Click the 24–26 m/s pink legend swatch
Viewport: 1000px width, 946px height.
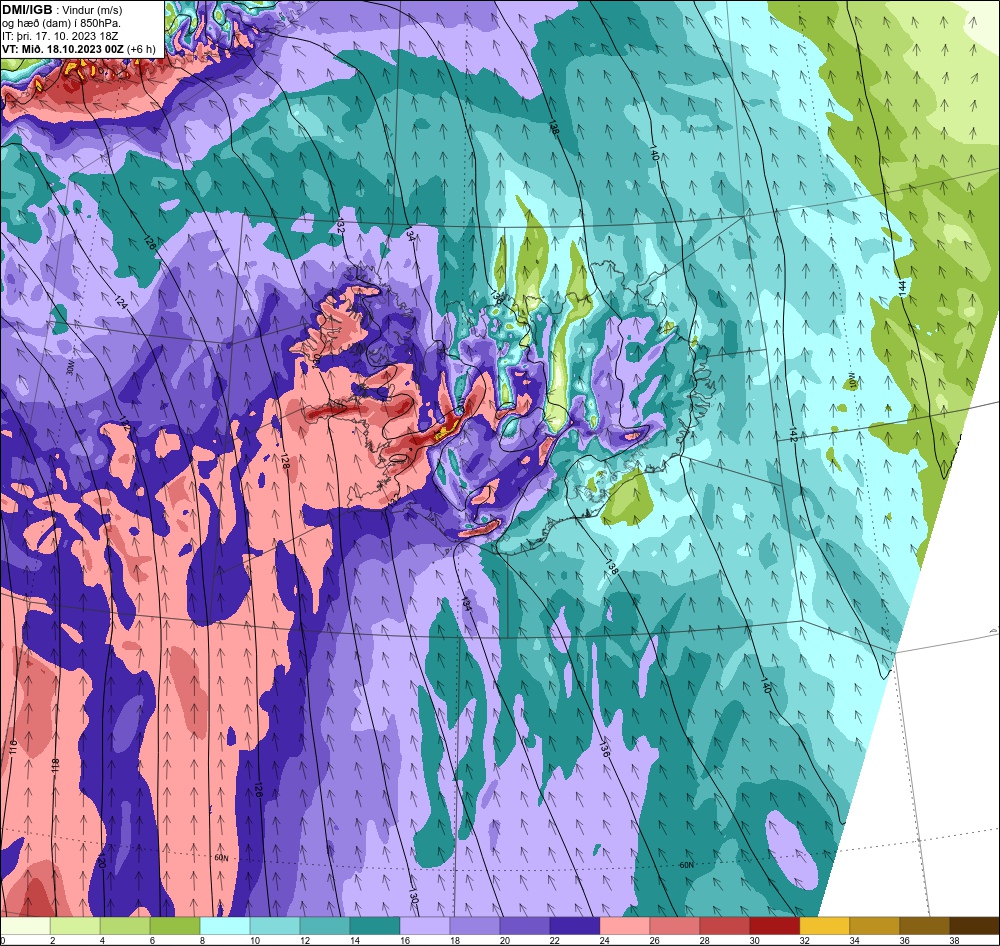pos(625,926)
